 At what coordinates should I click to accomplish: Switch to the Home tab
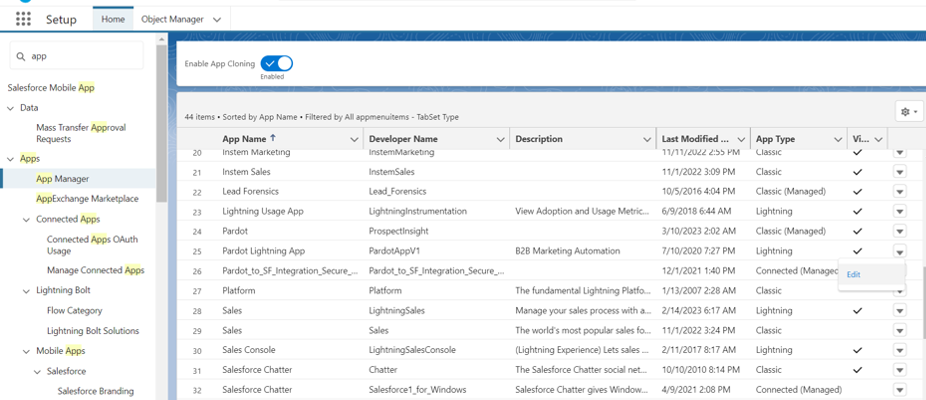[113, 19]
